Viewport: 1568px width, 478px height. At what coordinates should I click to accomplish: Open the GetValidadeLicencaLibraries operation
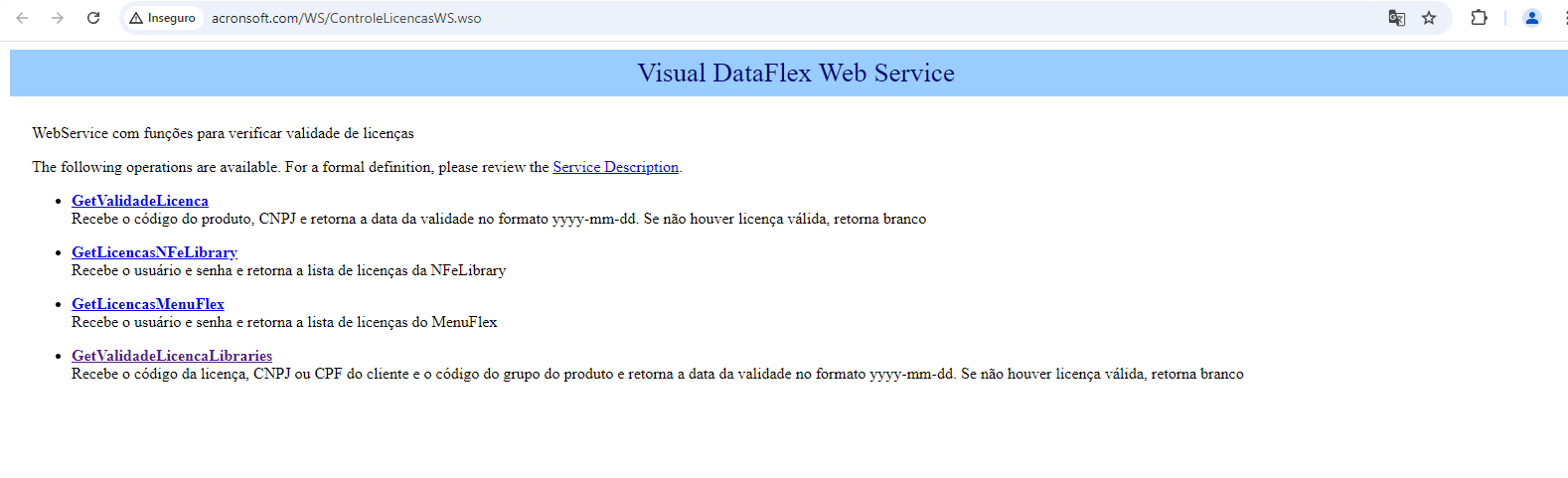172,356
